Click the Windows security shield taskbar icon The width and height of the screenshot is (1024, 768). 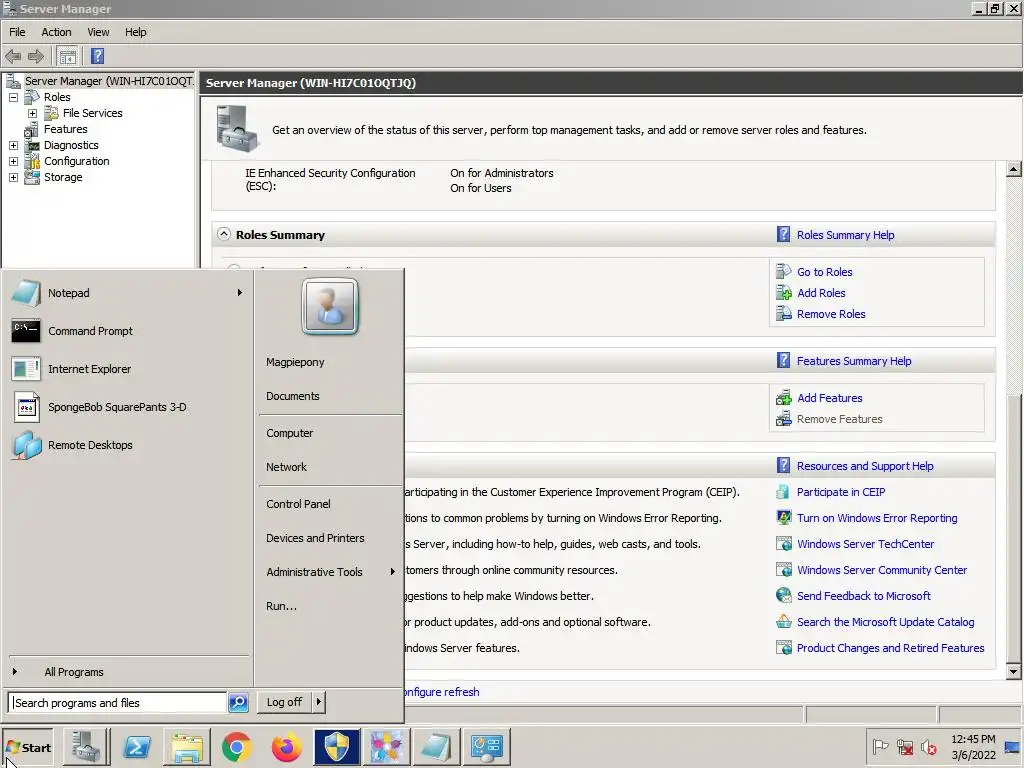coord(336,747)
